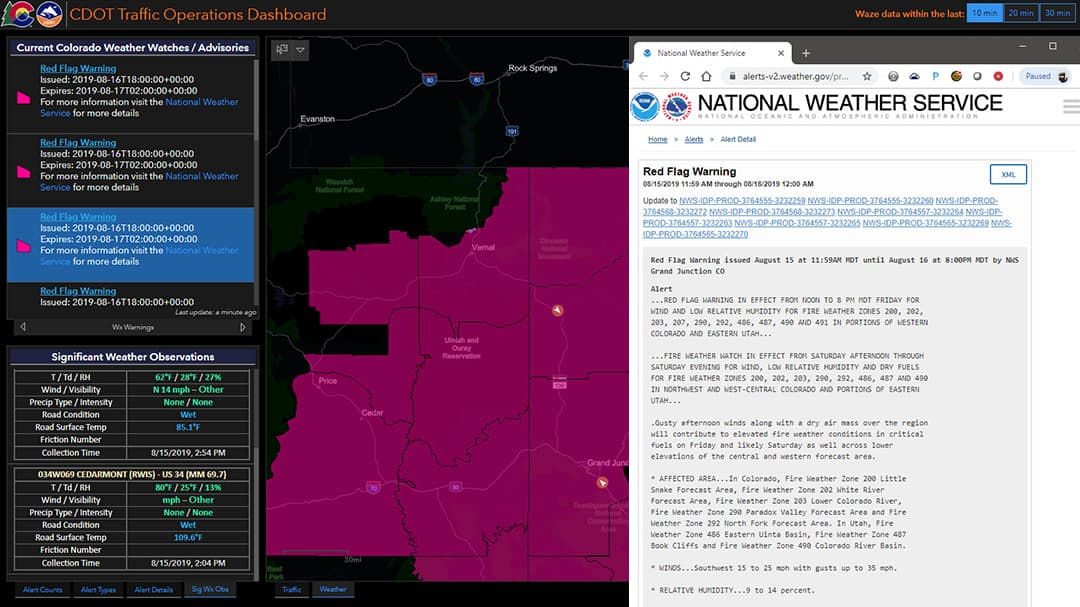Click the '85.1°F' road surface temp value

[x=188, y=427]
